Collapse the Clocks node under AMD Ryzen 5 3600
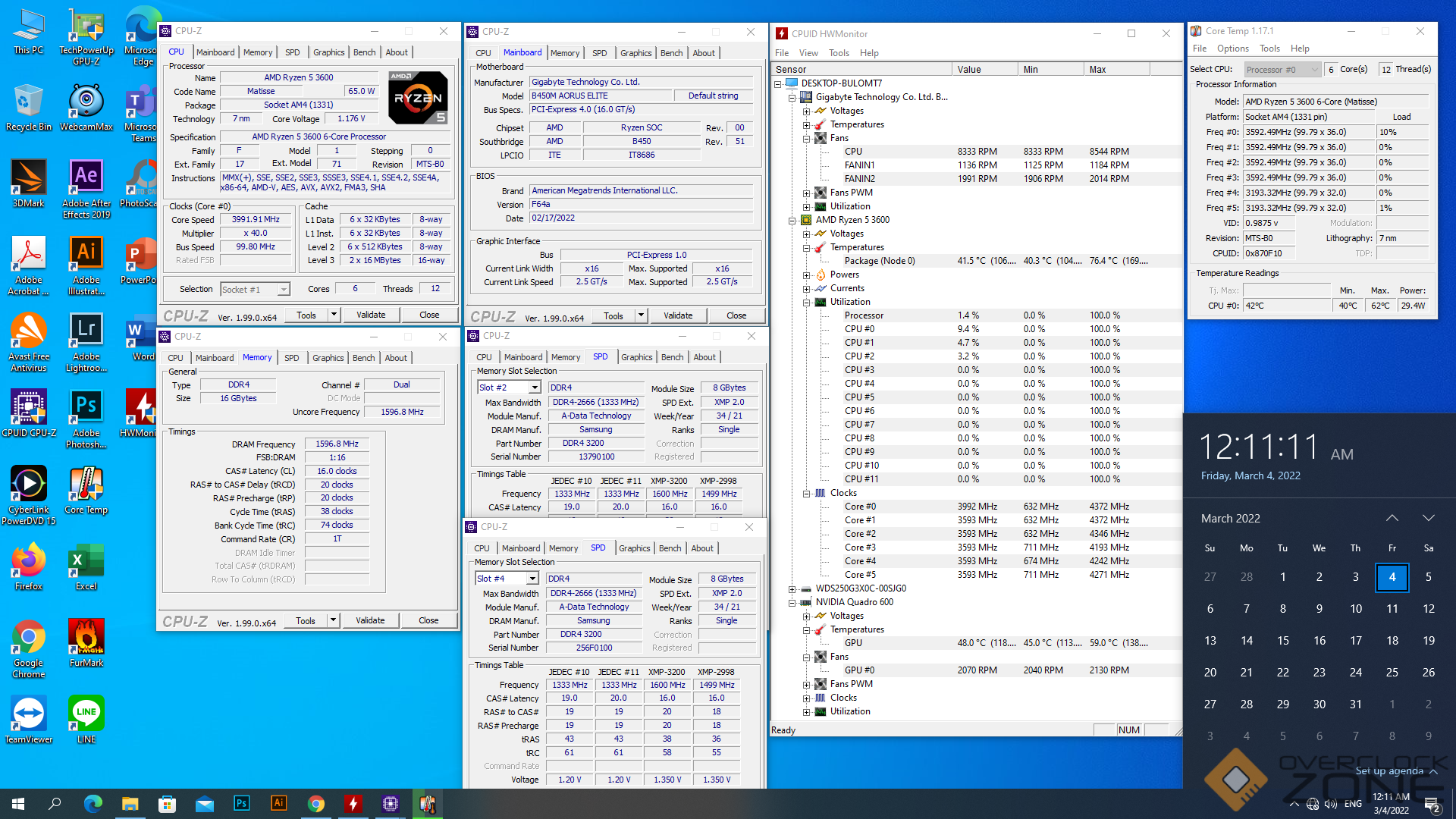The height and width of the screenshot is (819, 1456). pyautogui.click(x=807, y=493)
